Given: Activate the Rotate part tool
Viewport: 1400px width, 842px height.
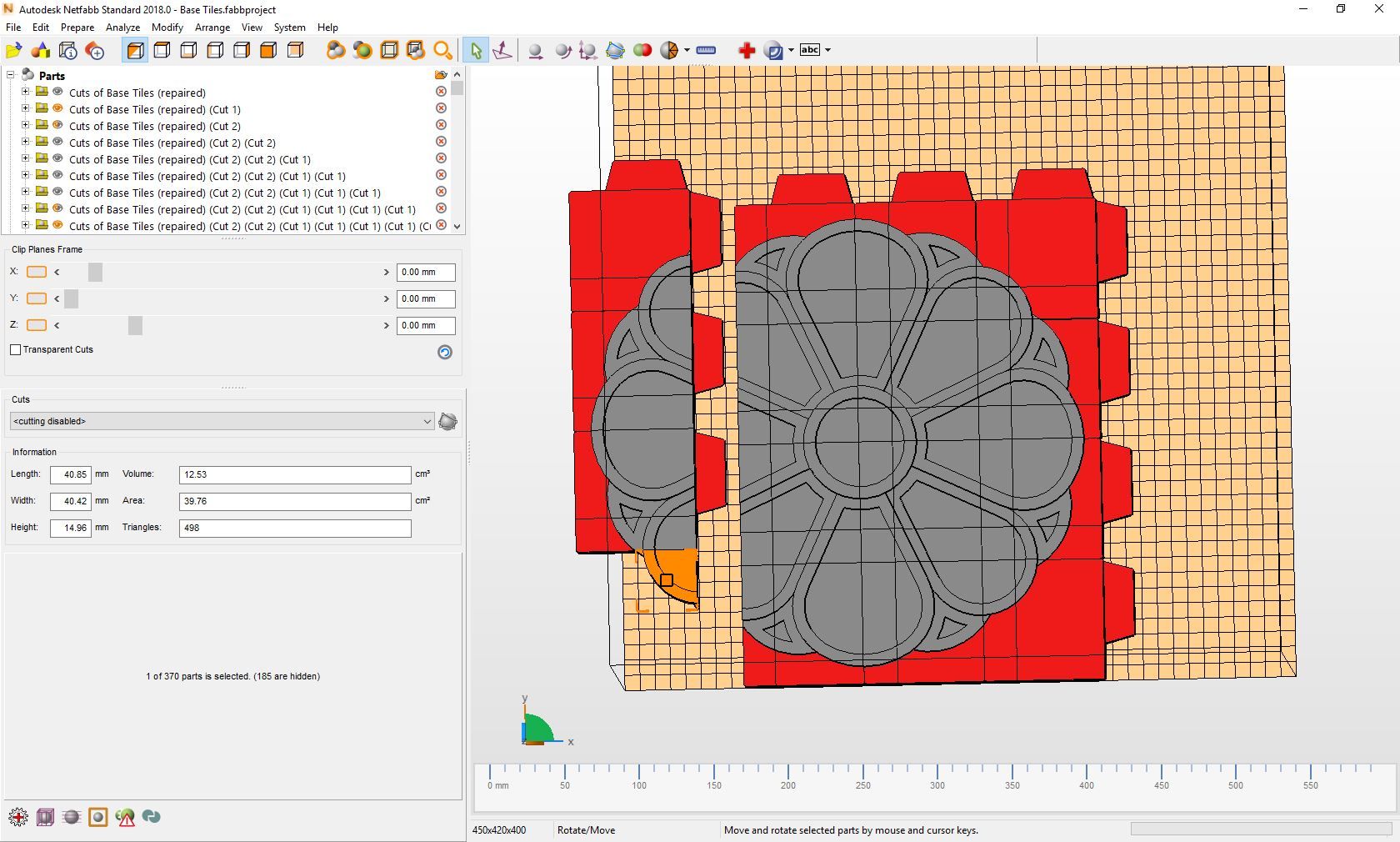Looking at the screenshot, I should pyautogui.click(x=562, y=51).
